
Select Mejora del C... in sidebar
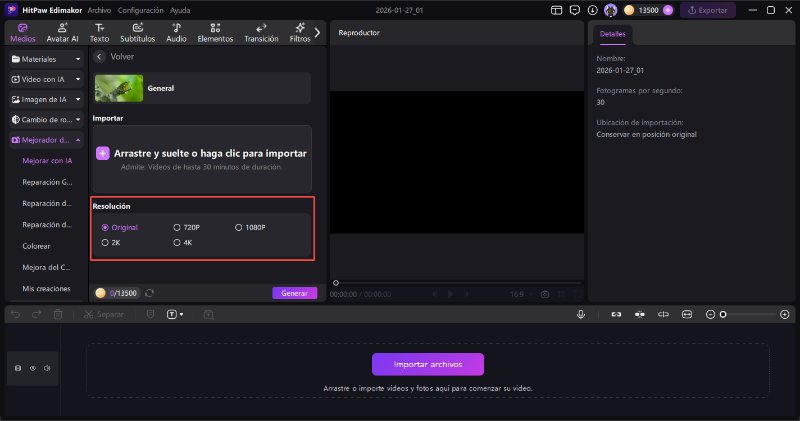tap(46, 267)
